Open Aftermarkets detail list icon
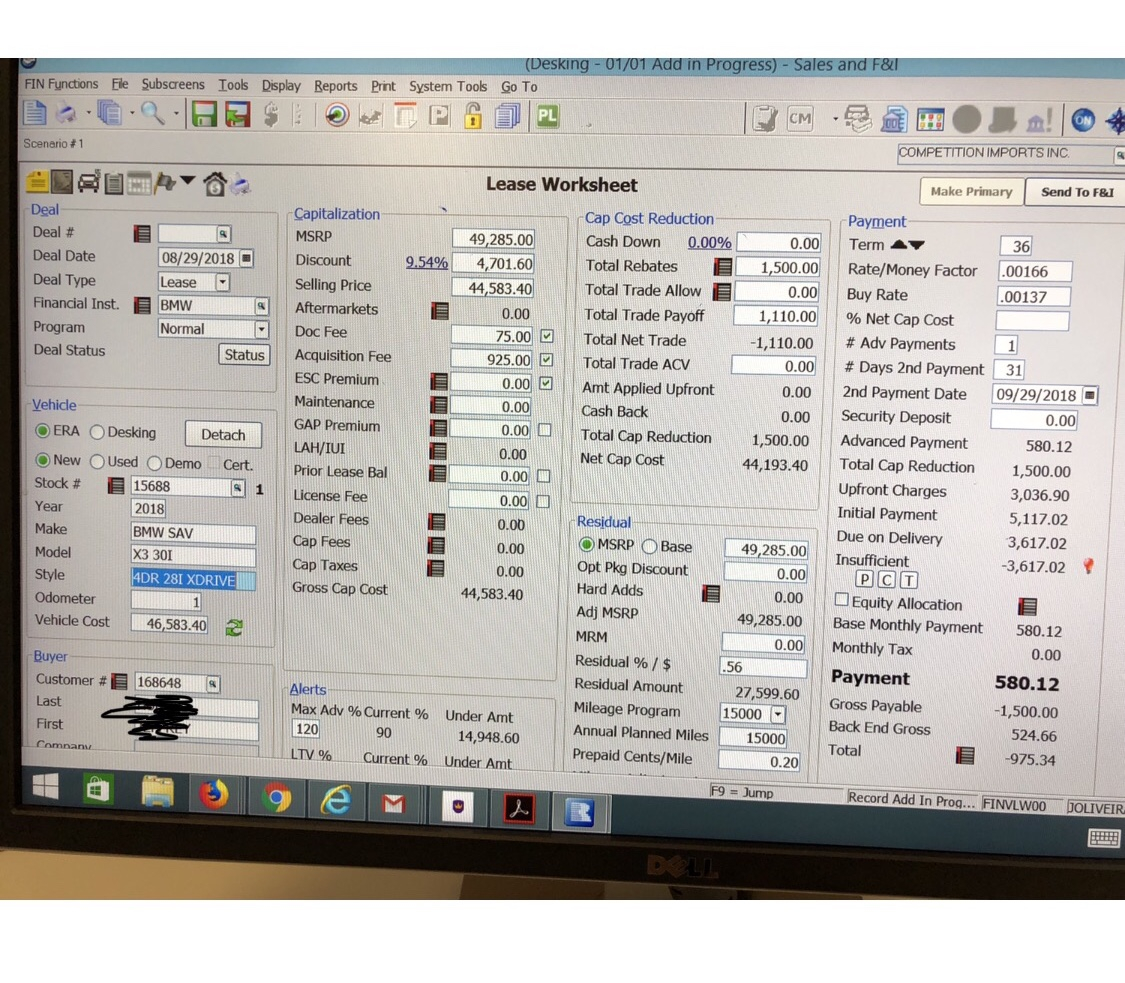This screenshot has height=983, width=1125. click(x=440, y=311)
